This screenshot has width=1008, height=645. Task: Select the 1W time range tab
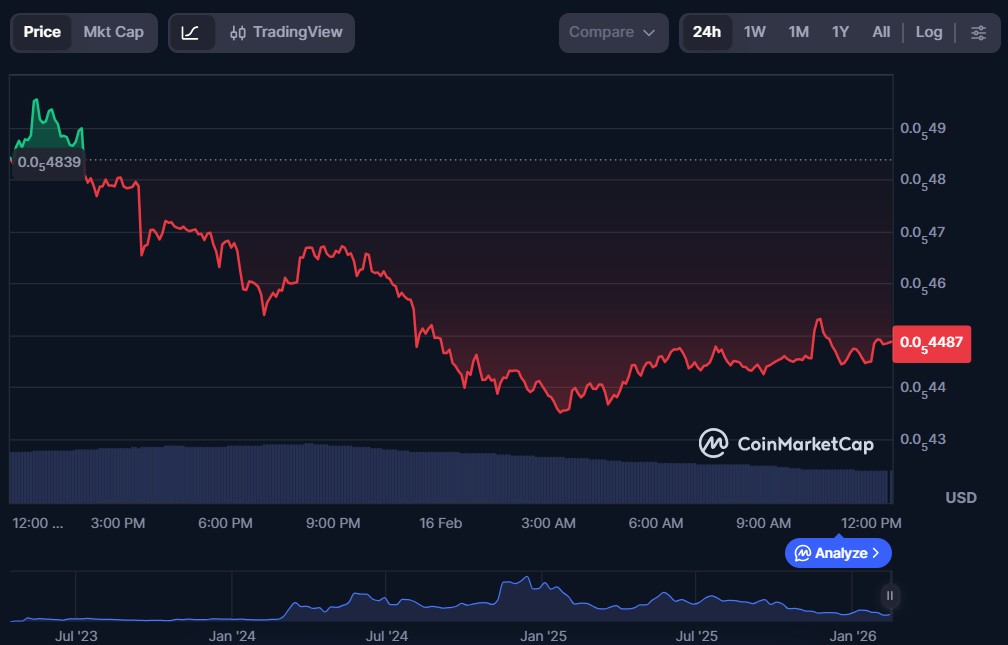754,32
